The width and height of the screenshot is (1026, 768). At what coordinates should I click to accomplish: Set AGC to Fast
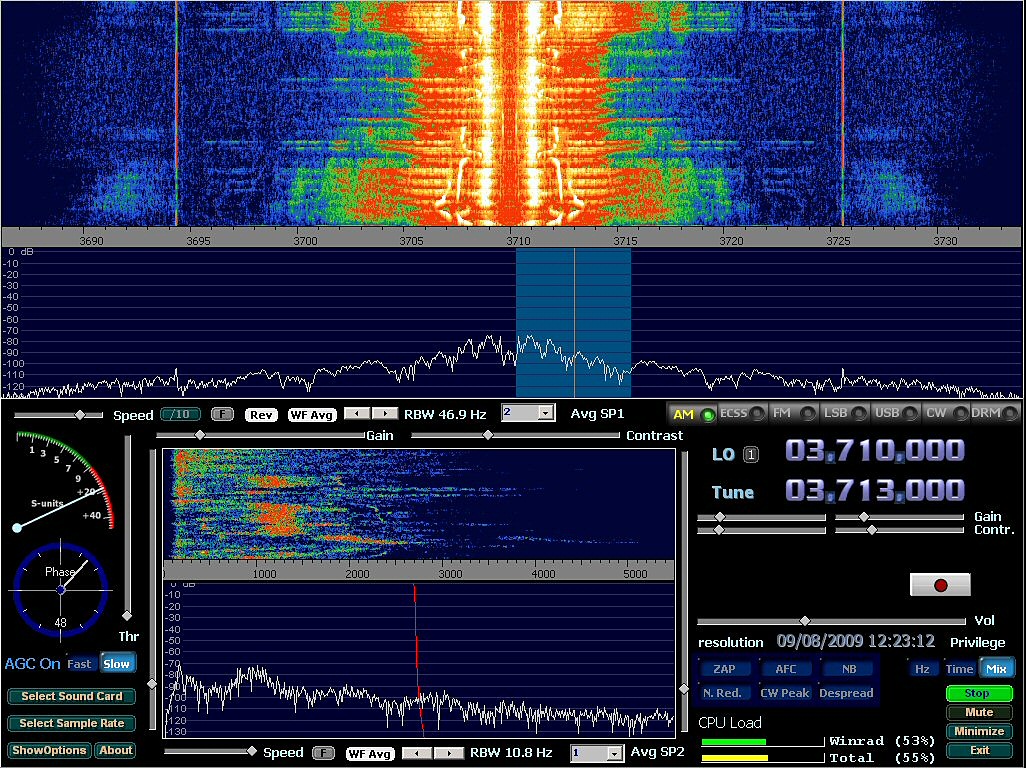pos(80,663)
